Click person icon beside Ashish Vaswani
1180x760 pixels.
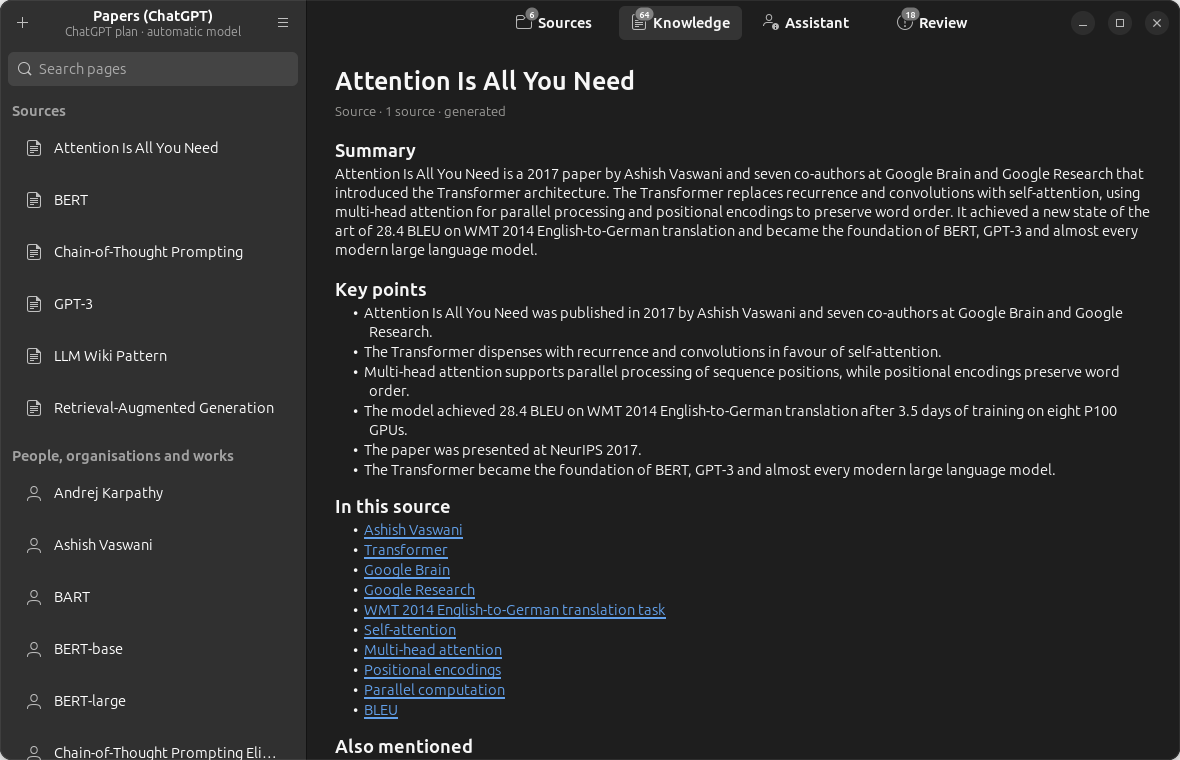34,546
